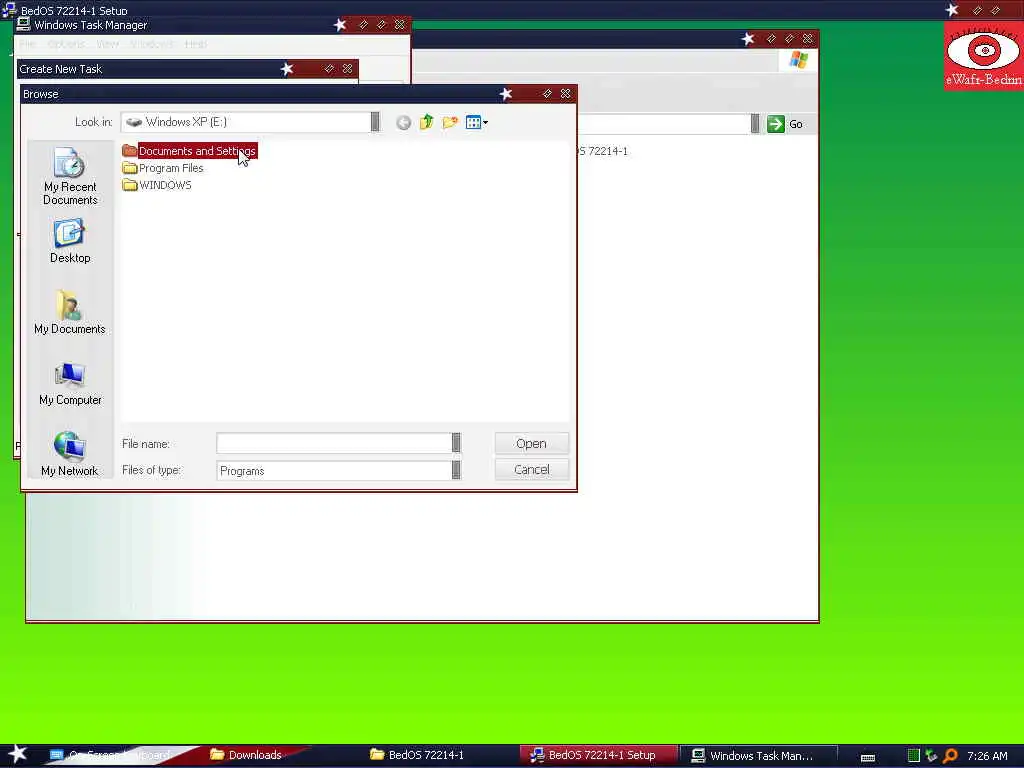Click the star icon in Explorer window title bar
Image resolution: width=1024 pixels, height=768 pixels.
click(748, 39)
